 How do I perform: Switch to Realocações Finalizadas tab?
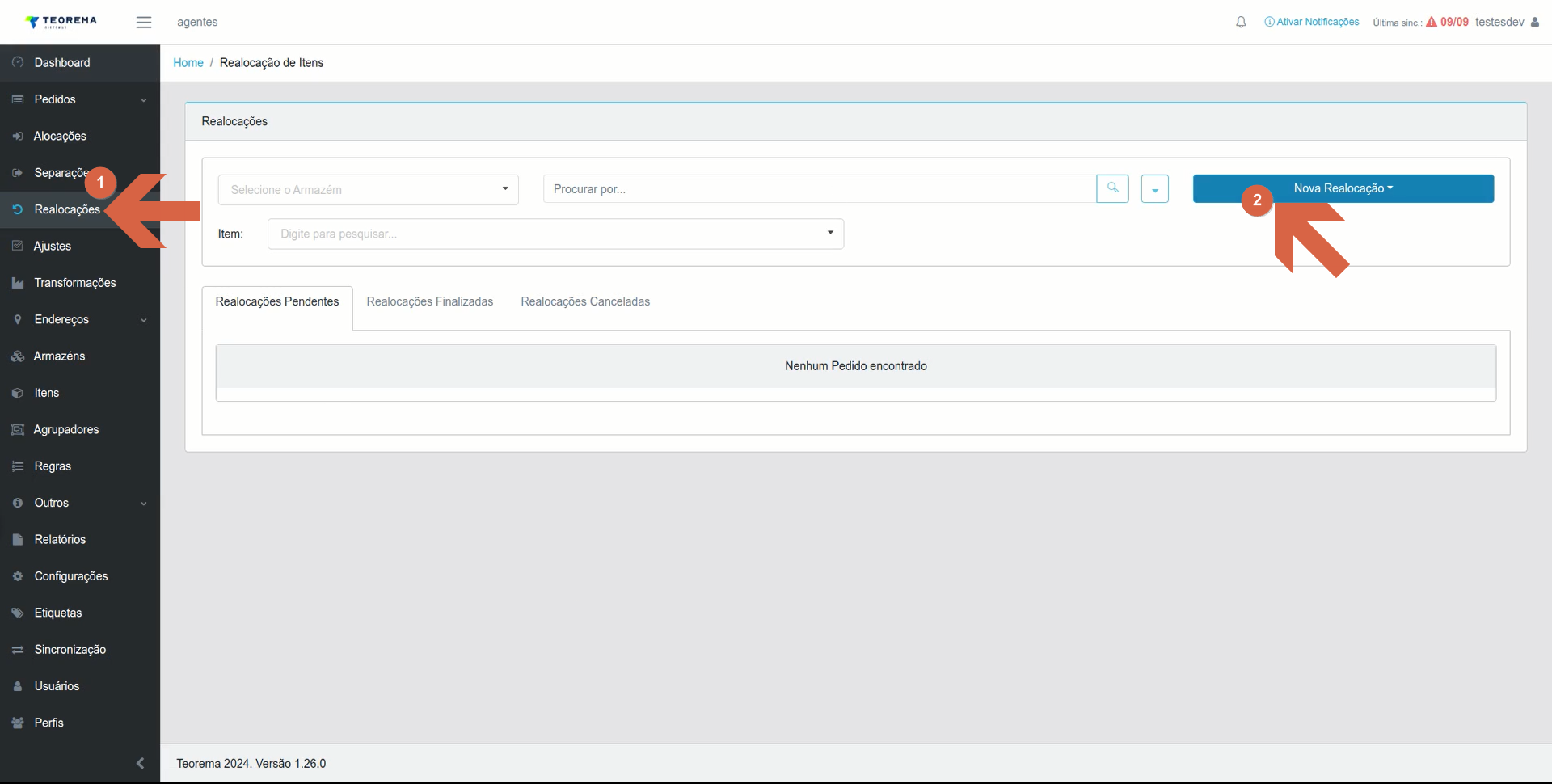click(x=430, y=301)
